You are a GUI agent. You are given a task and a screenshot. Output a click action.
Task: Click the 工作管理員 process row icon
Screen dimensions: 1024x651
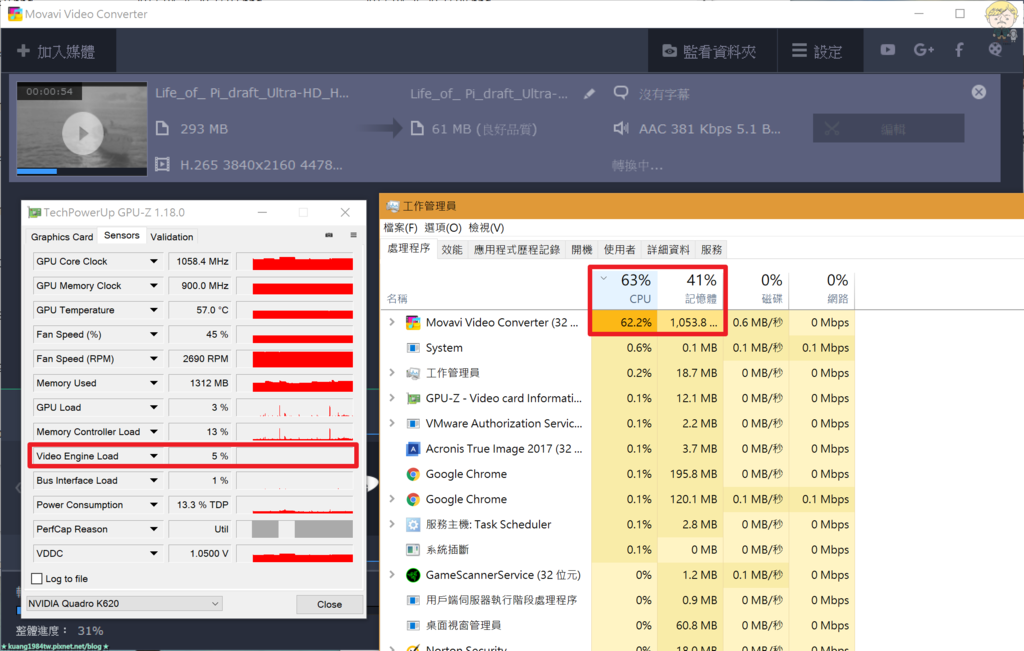click(x=413, y=373)
